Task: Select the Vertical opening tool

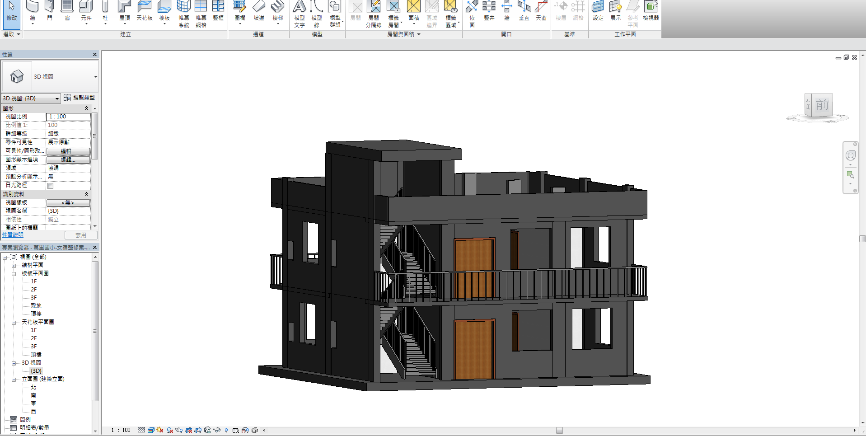Action: coord(524,11)
